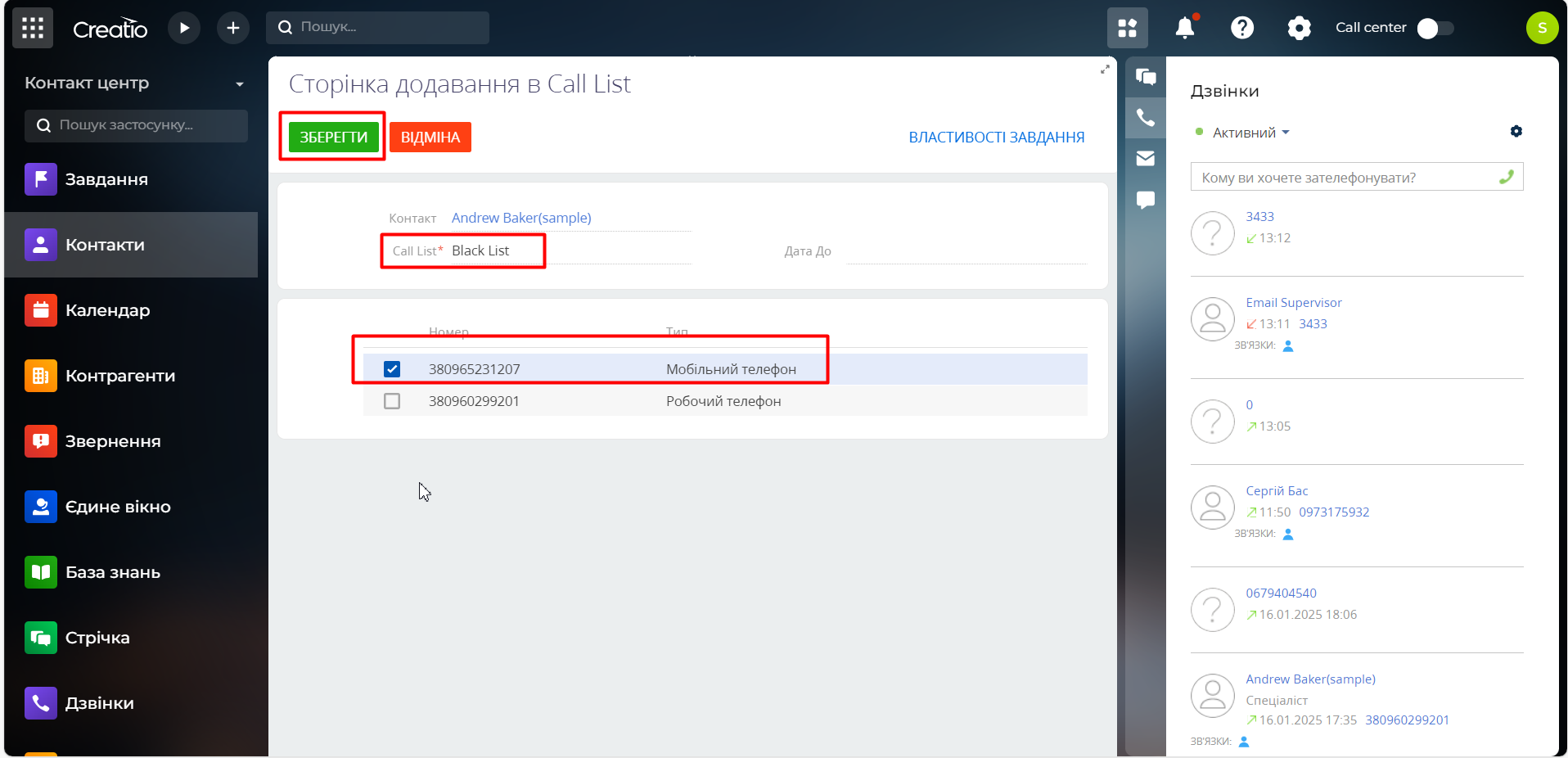Open the Єдине вікно section
The image size is (1568, 758).
pyautogui.click(x=131, y=507)
